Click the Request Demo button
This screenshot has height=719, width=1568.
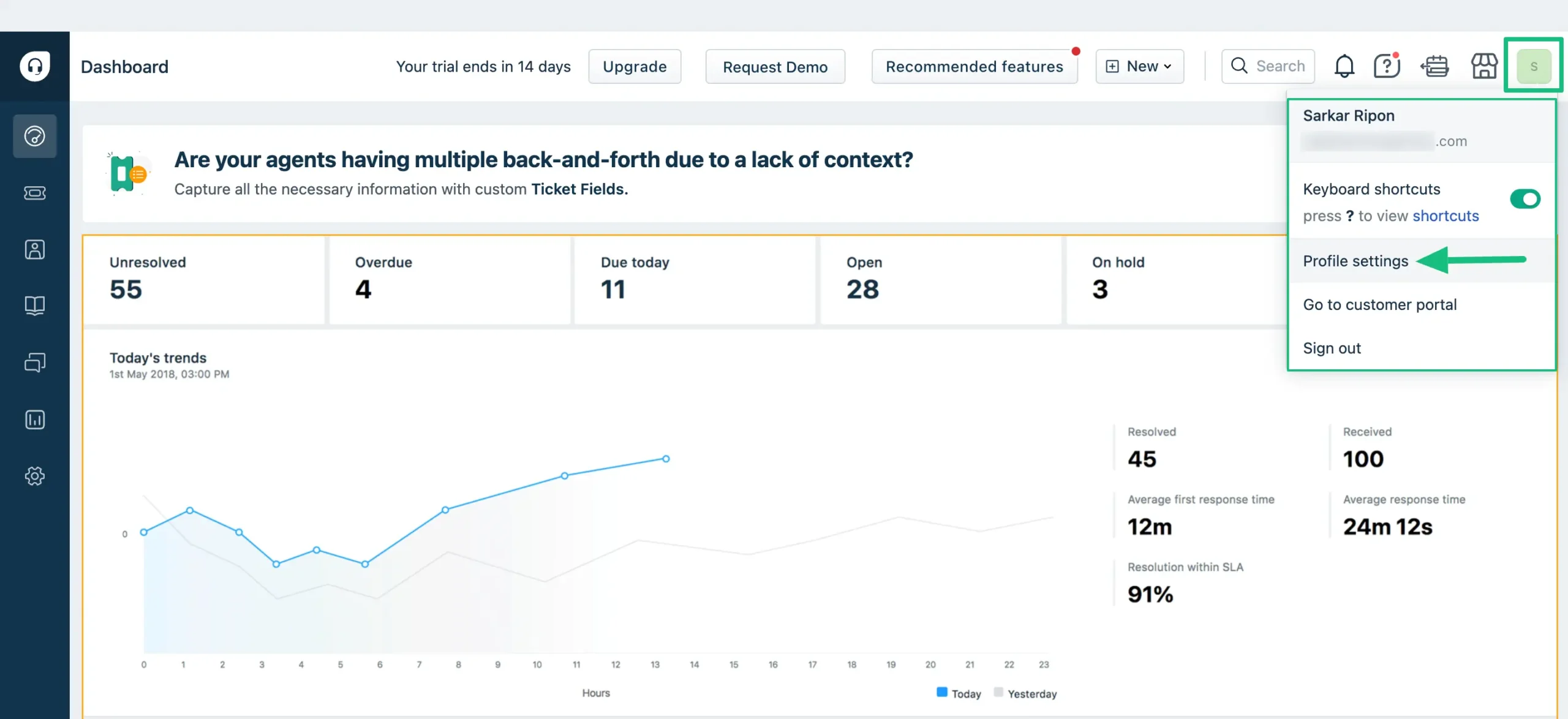775,67
